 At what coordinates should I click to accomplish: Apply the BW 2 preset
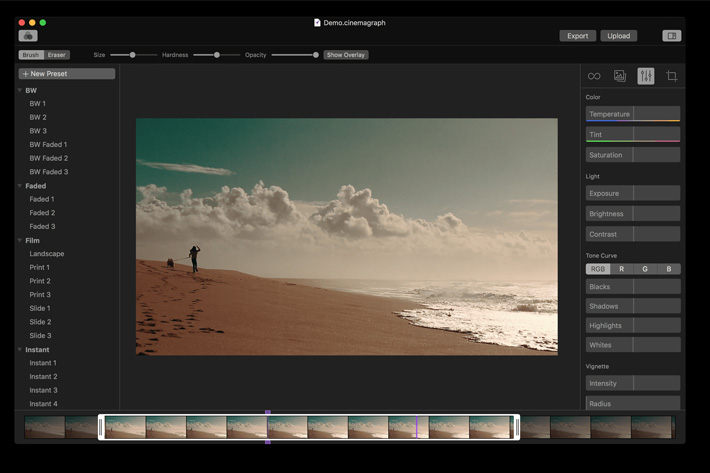[x=38, y=117]
